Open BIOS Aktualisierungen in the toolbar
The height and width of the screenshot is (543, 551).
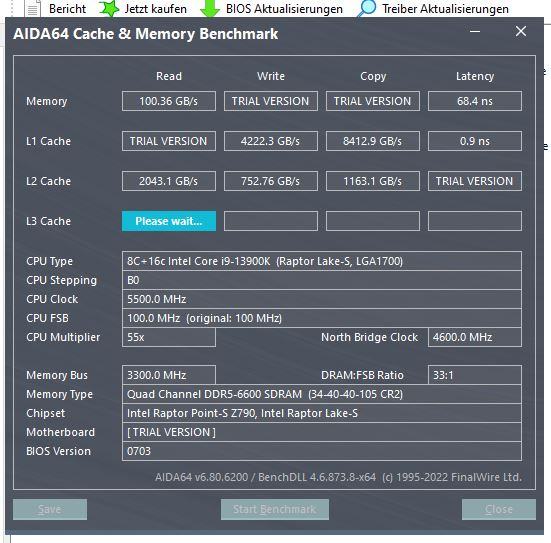pos(284,9)
